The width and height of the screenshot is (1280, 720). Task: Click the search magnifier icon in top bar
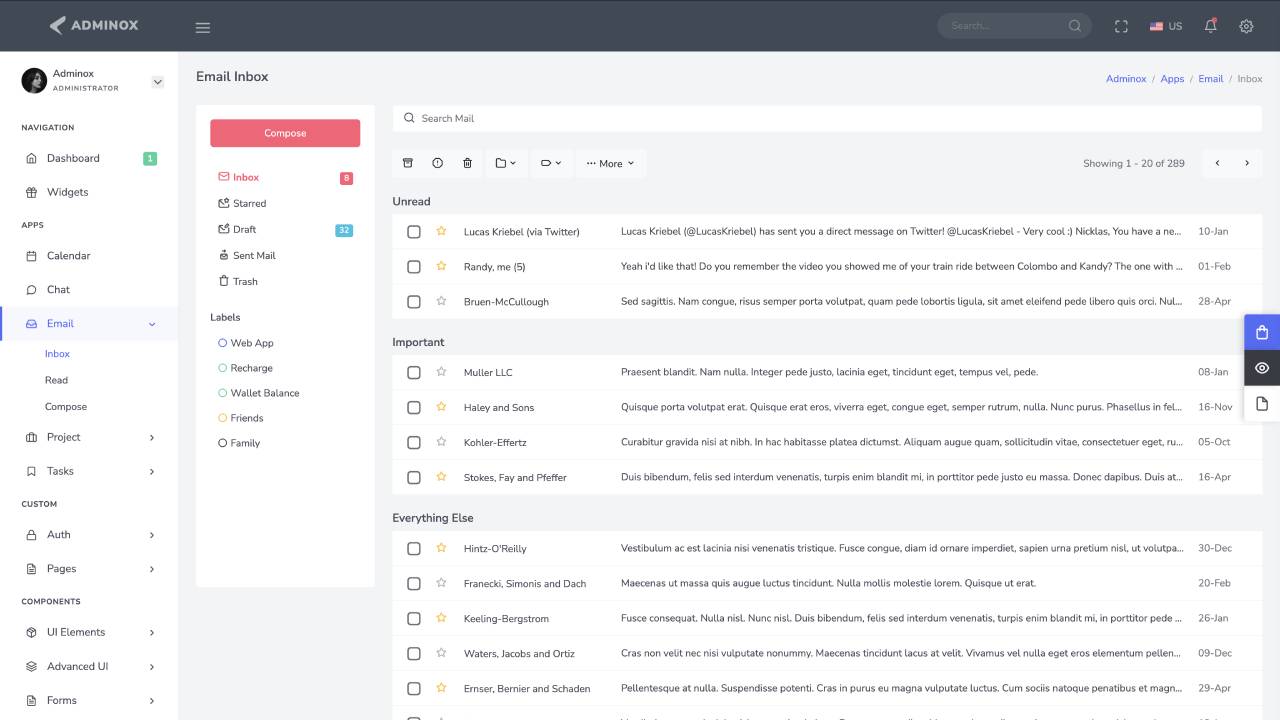coord(1075,26)
